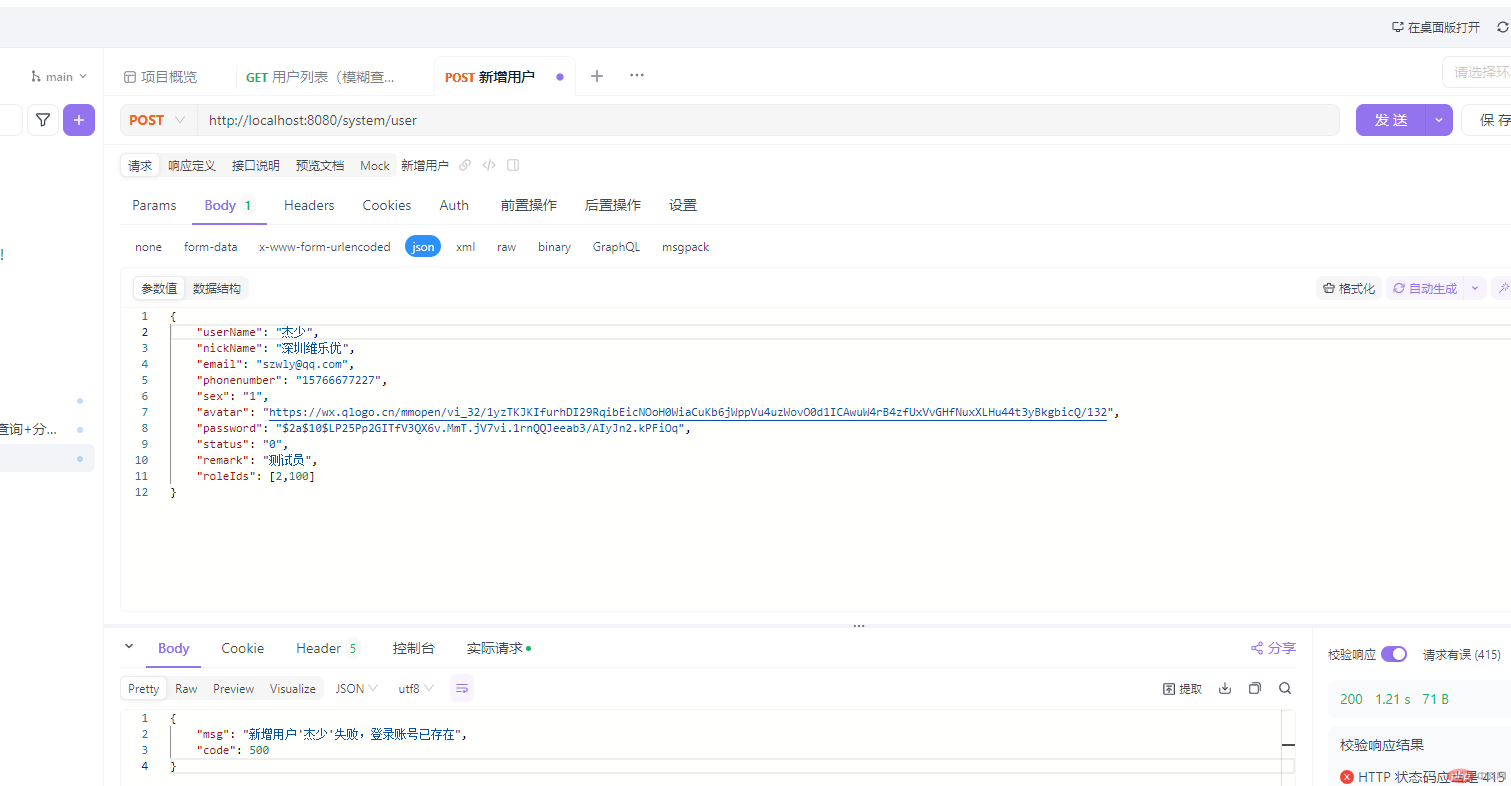Screen dimensions: 1511x786
Task: Toggle the word wrap icon in response toolbar
Action: [x=461, y=688]
